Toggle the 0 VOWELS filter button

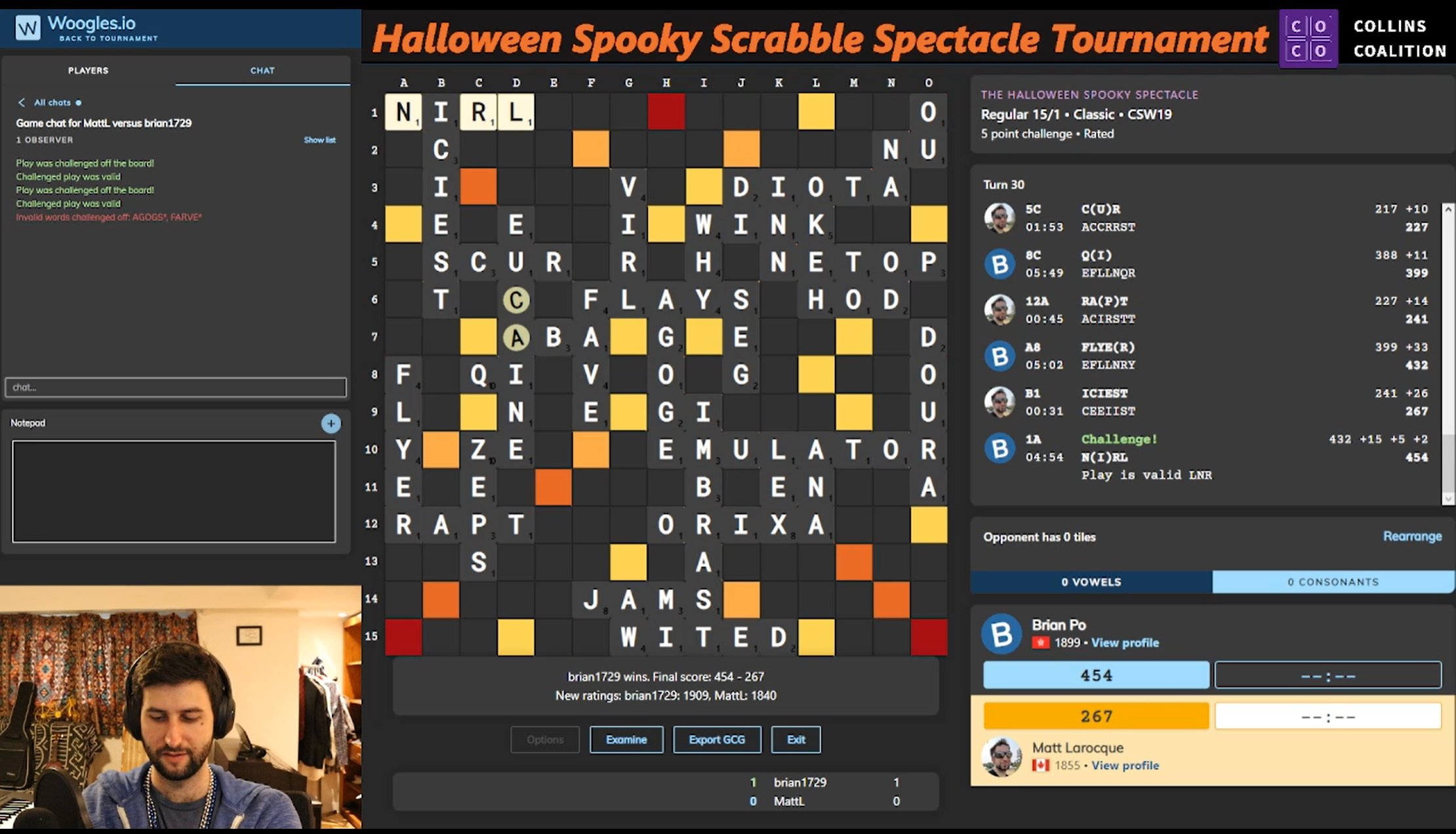click(1091, 580)
